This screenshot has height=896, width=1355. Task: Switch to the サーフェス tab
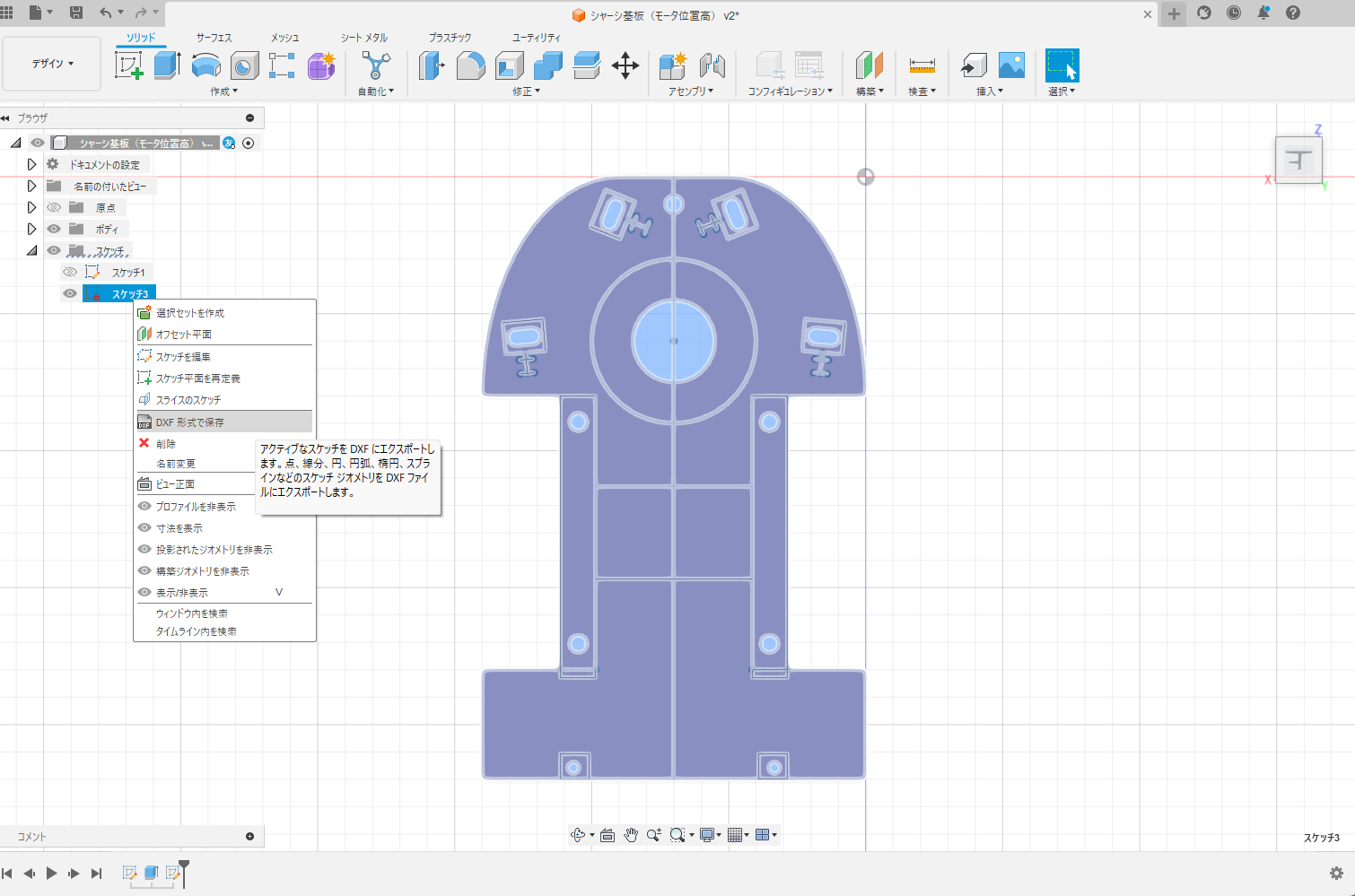tap(214, 38)
